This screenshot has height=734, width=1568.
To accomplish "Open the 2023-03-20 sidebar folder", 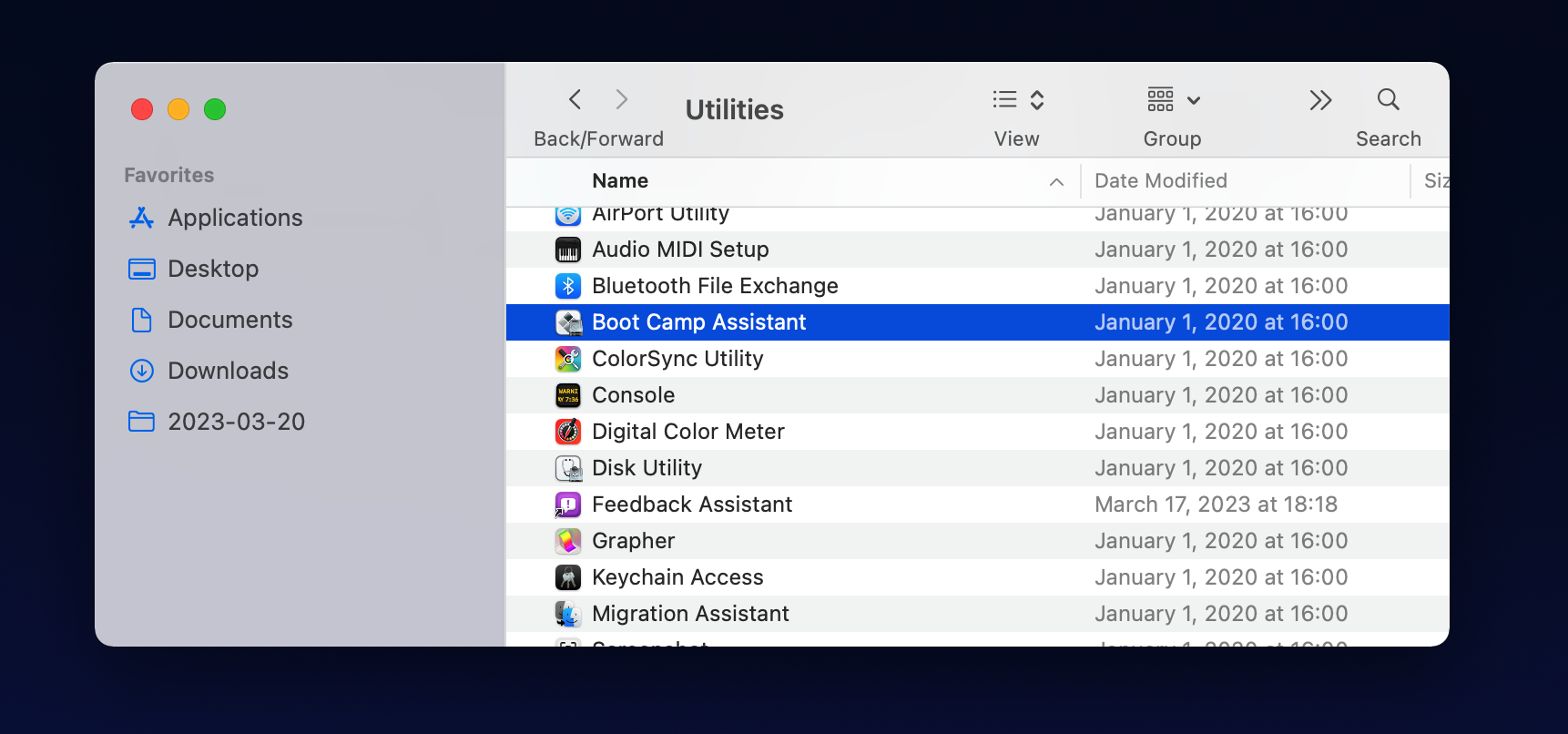I will point(237,422).
